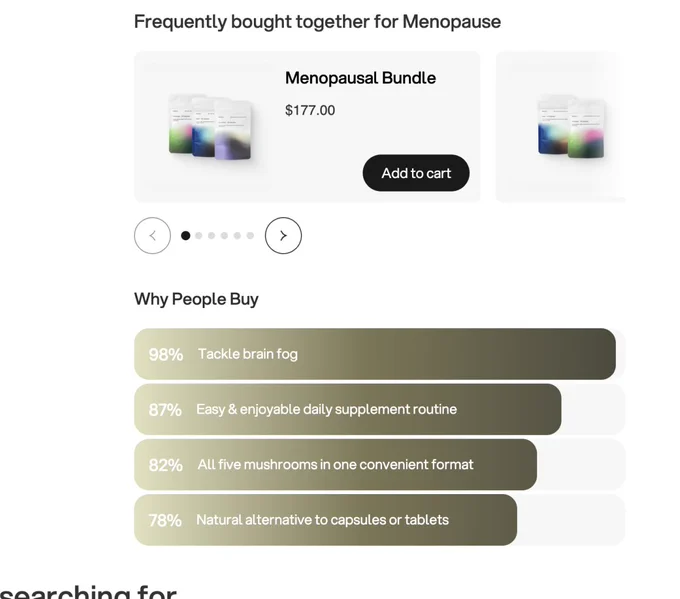
Task: Click the 87% Easy & enjoyable routine bar
Action: [x=347, y=409]
